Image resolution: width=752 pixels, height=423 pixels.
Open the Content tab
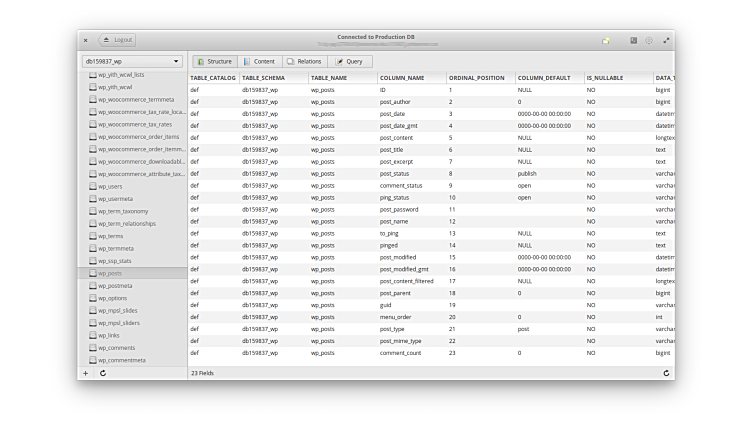click(x=259, y=61)
